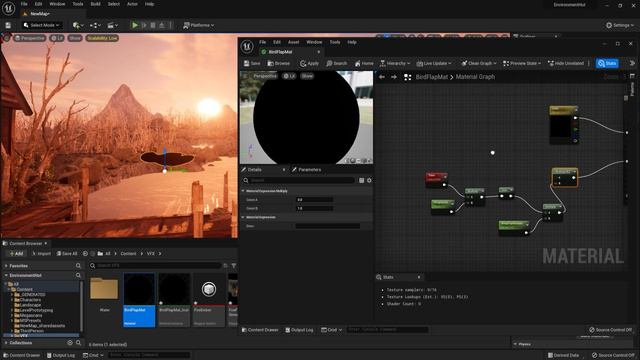Select the Characters folder in tree
Screen dimensions: 640x360
pos(30,300)
